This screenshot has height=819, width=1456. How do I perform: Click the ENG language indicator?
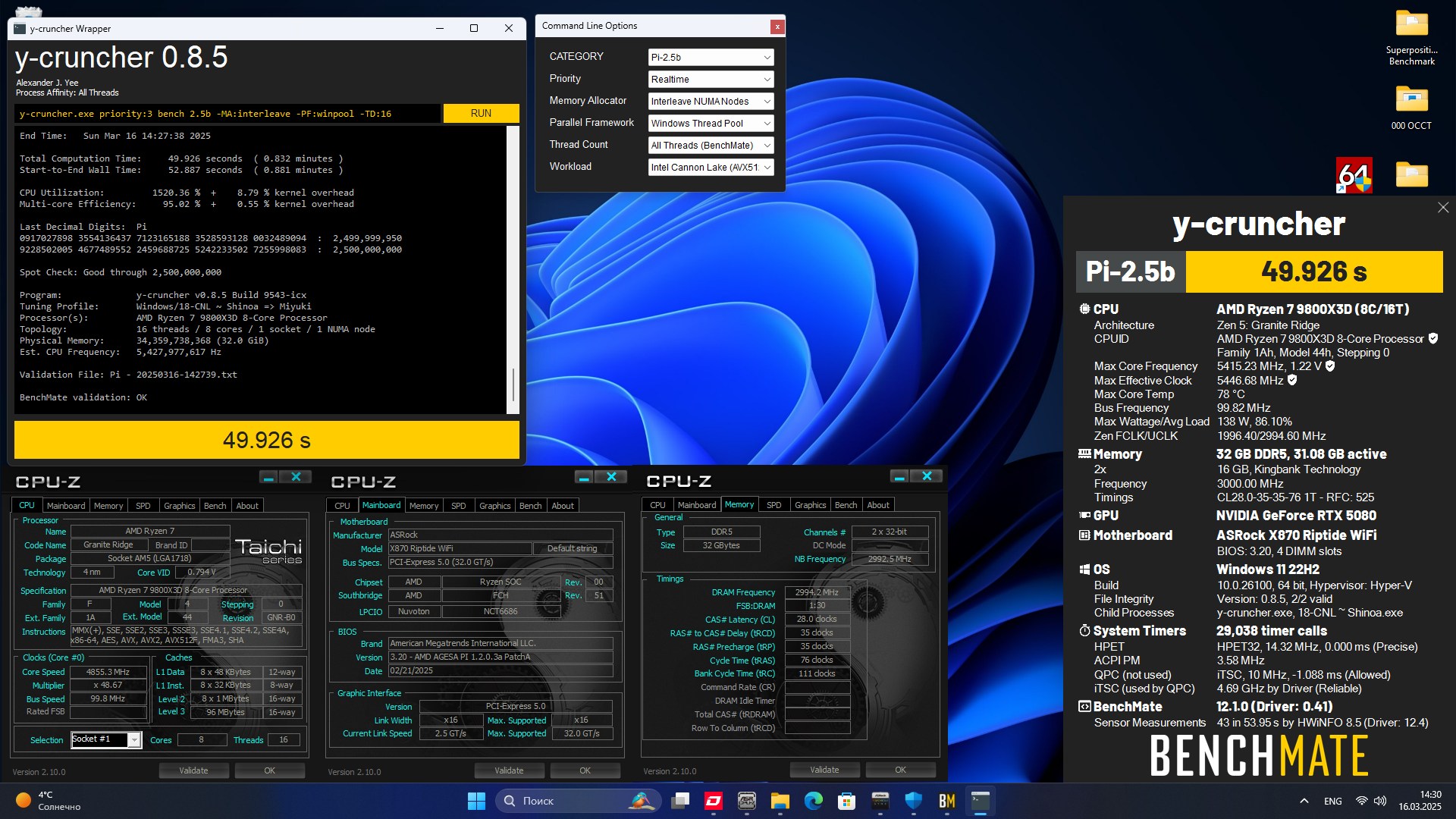click(1332, 801)
